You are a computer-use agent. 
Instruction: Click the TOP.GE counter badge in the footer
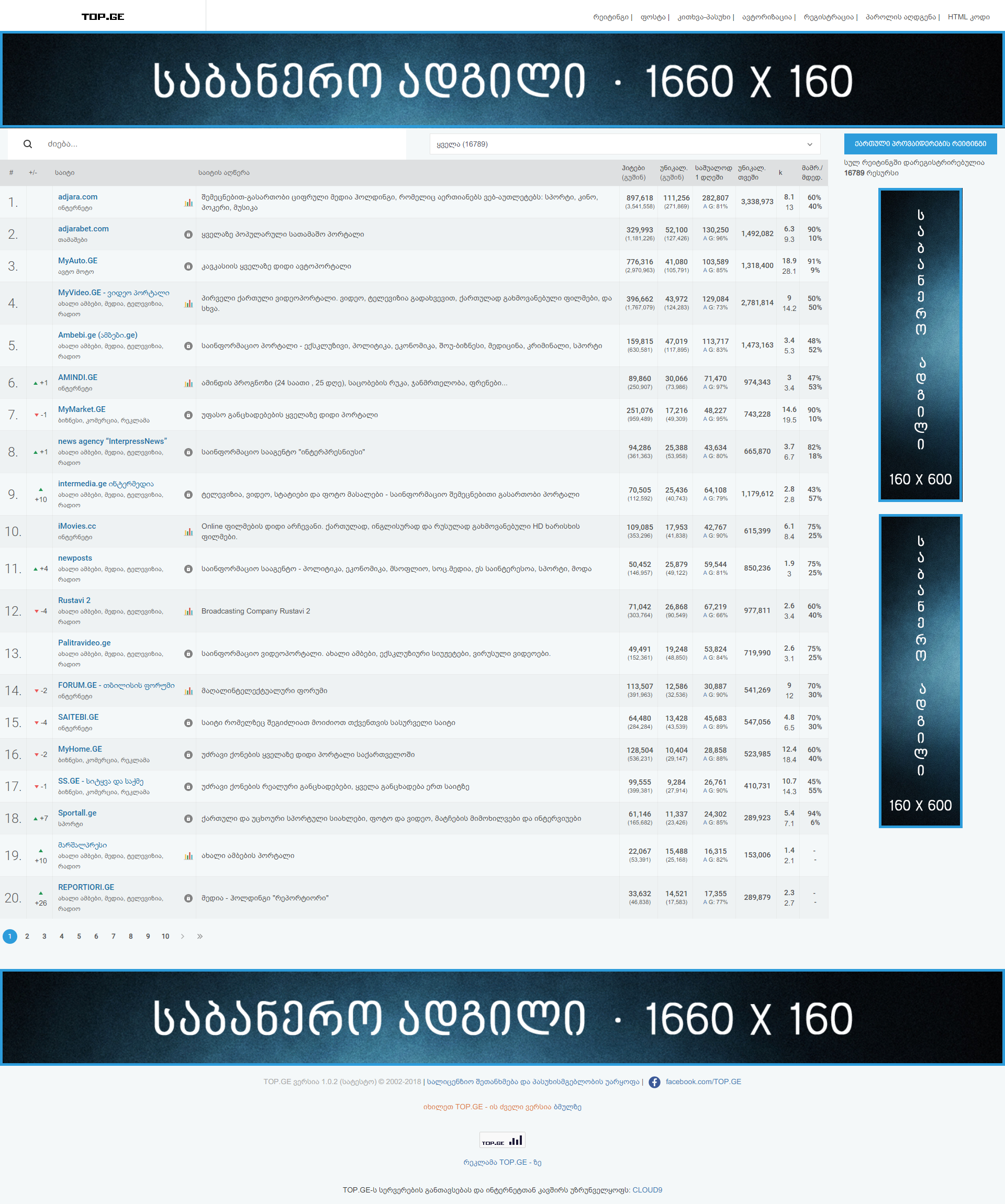tap(502, 1140)
